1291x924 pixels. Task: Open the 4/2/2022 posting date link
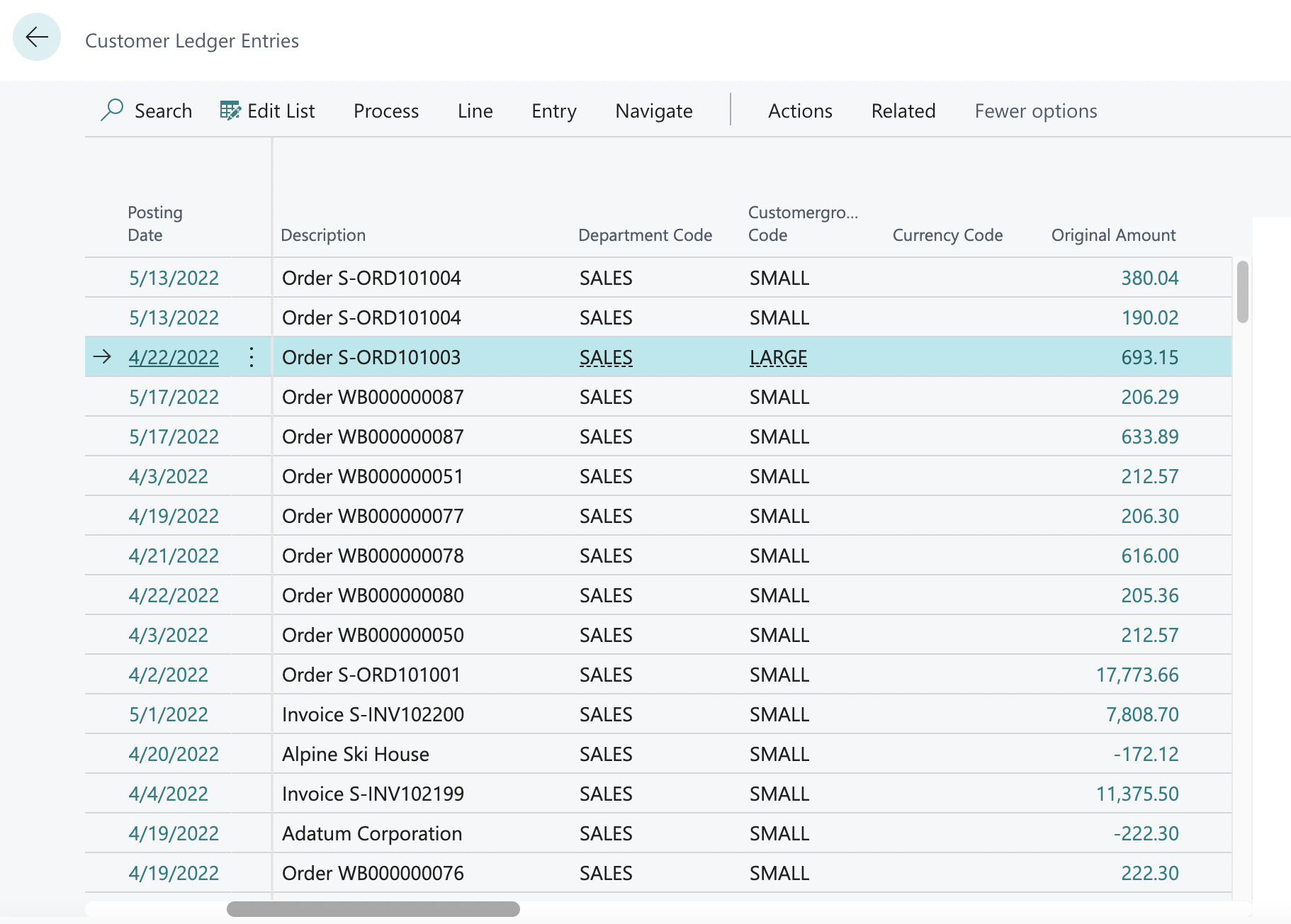(x=168, y=675)
